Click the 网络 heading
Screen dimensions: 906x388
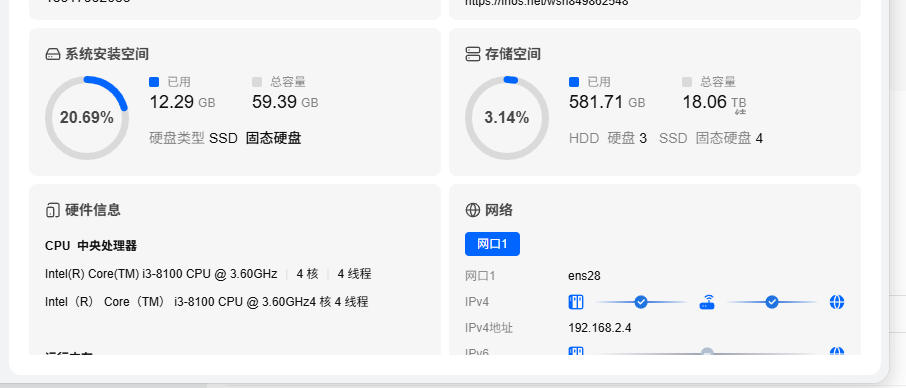(499, 210)
